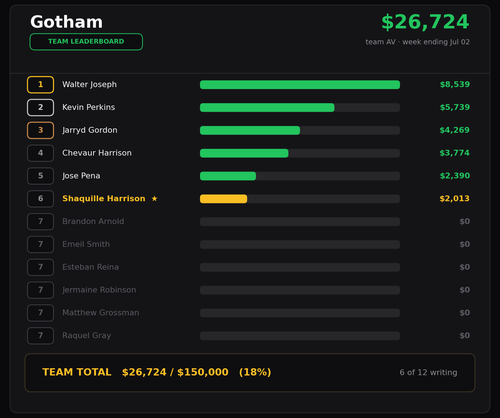Click rank 7 badge next to Jermaine Robinson
Image resolution: width=500 pixels, height=418 pixels.
pyautogui.click(x=40, y=290)
